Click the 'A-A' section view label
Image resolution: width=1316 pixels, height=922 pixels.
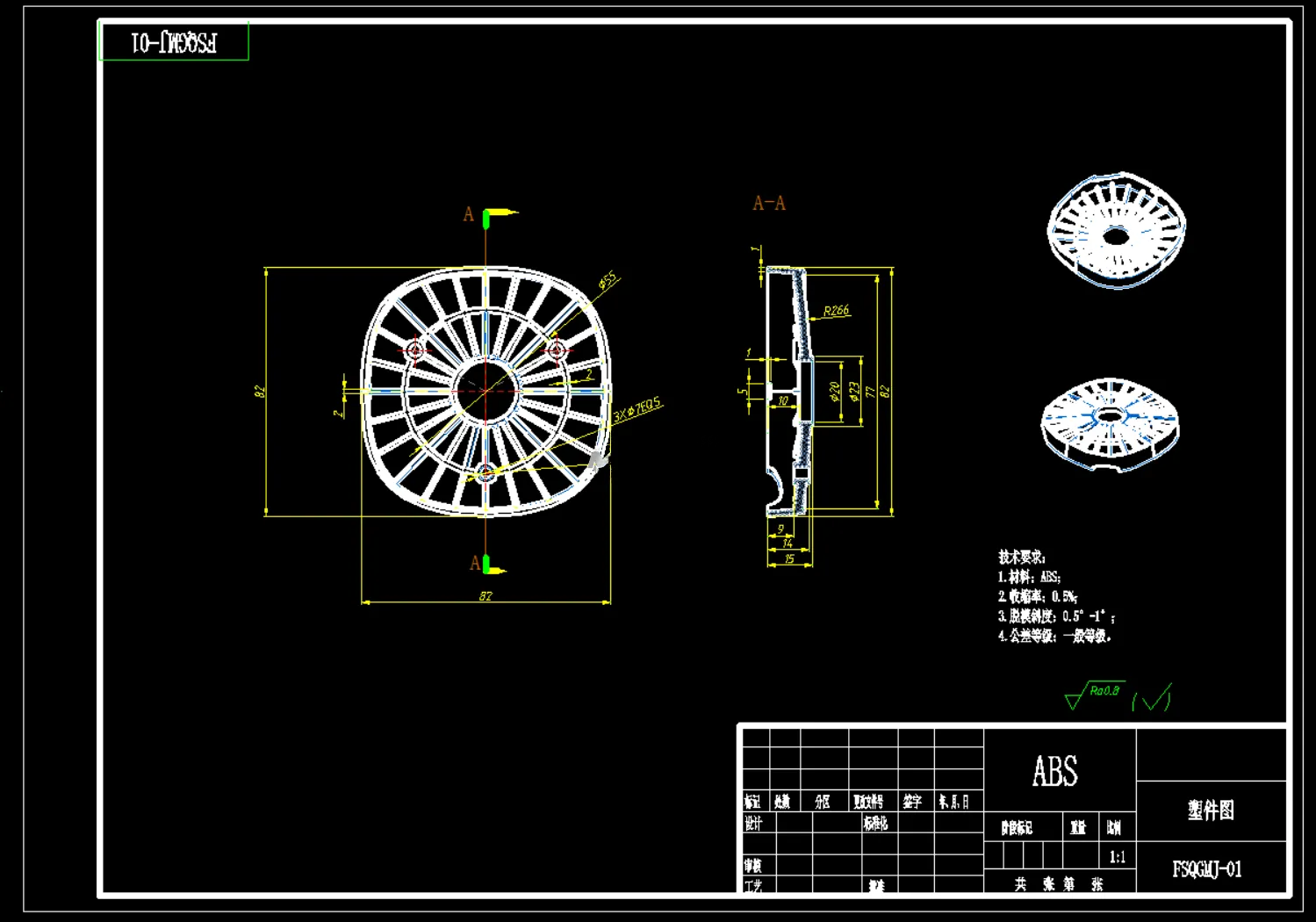[769, 204]
